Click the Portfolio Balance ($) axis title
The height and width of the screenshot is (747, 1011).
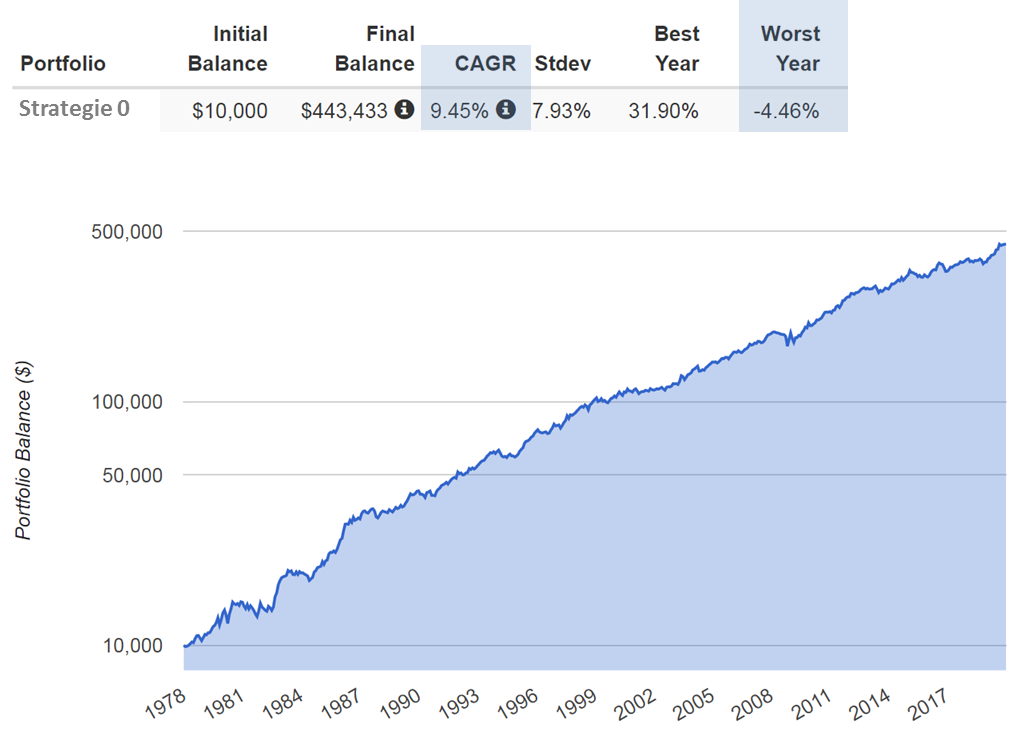click(x=23, y=451)
